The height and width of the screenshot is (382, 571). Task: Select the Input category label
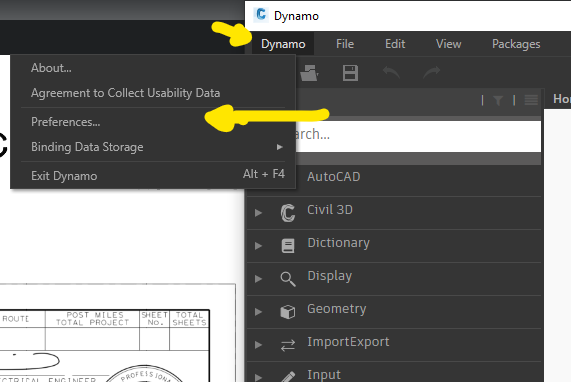pyautogui.click(x=324, y=375)
